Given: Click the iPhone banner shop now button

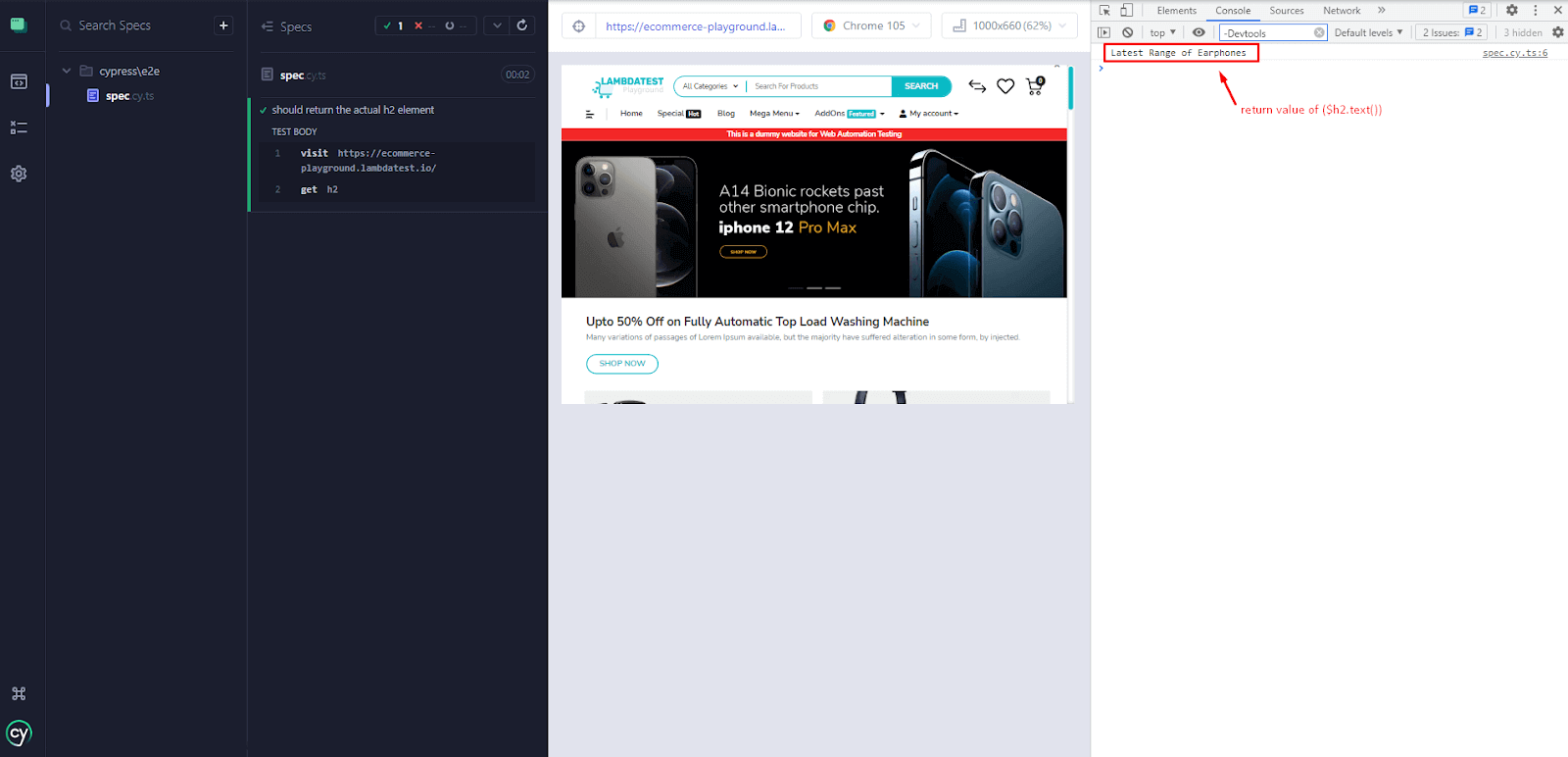Looking at the screenshot, I should (743, 252).
